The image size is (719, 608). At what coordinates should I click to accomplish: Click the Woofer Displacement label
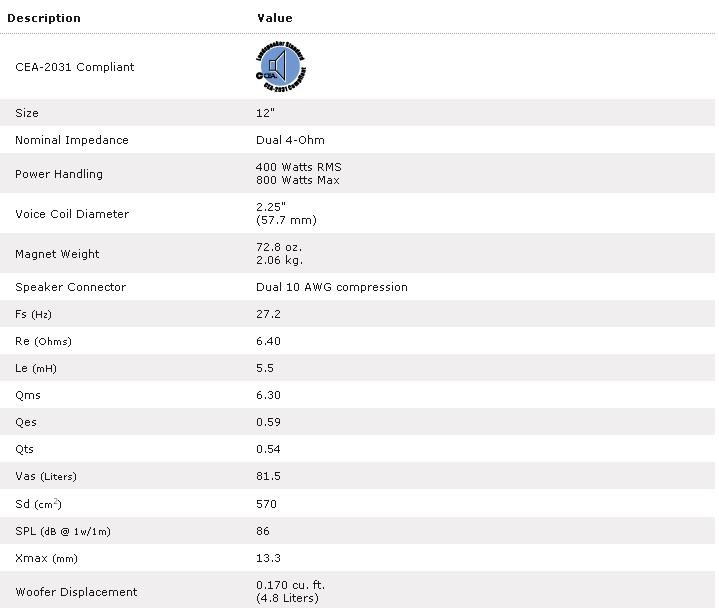[76, 592]
